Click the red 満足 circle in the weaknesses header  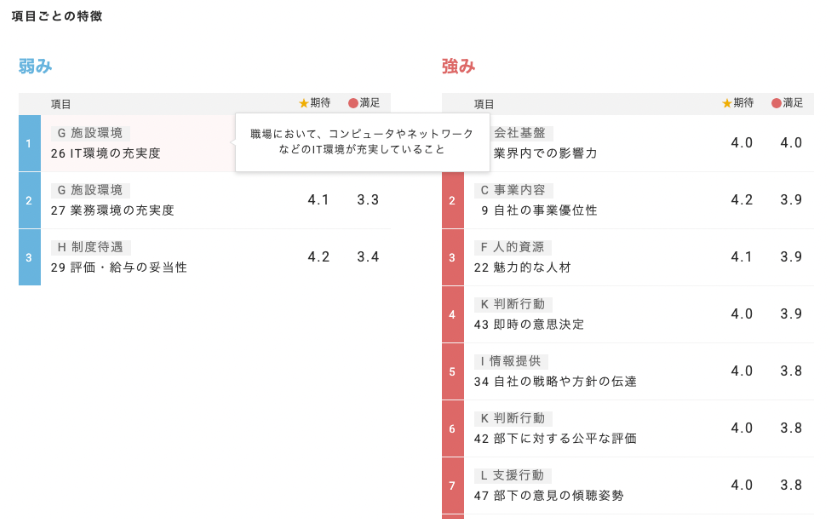click(353, 103)
